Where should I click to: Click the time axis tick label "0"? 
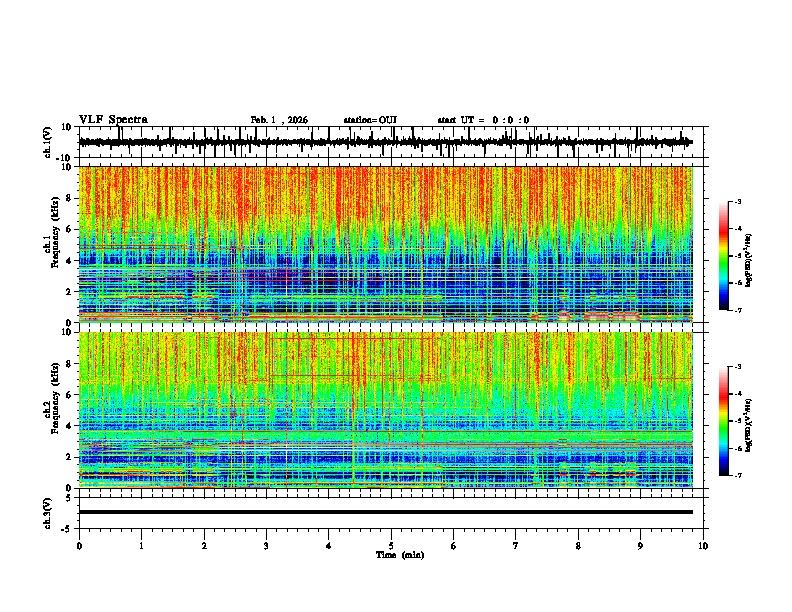79,546
